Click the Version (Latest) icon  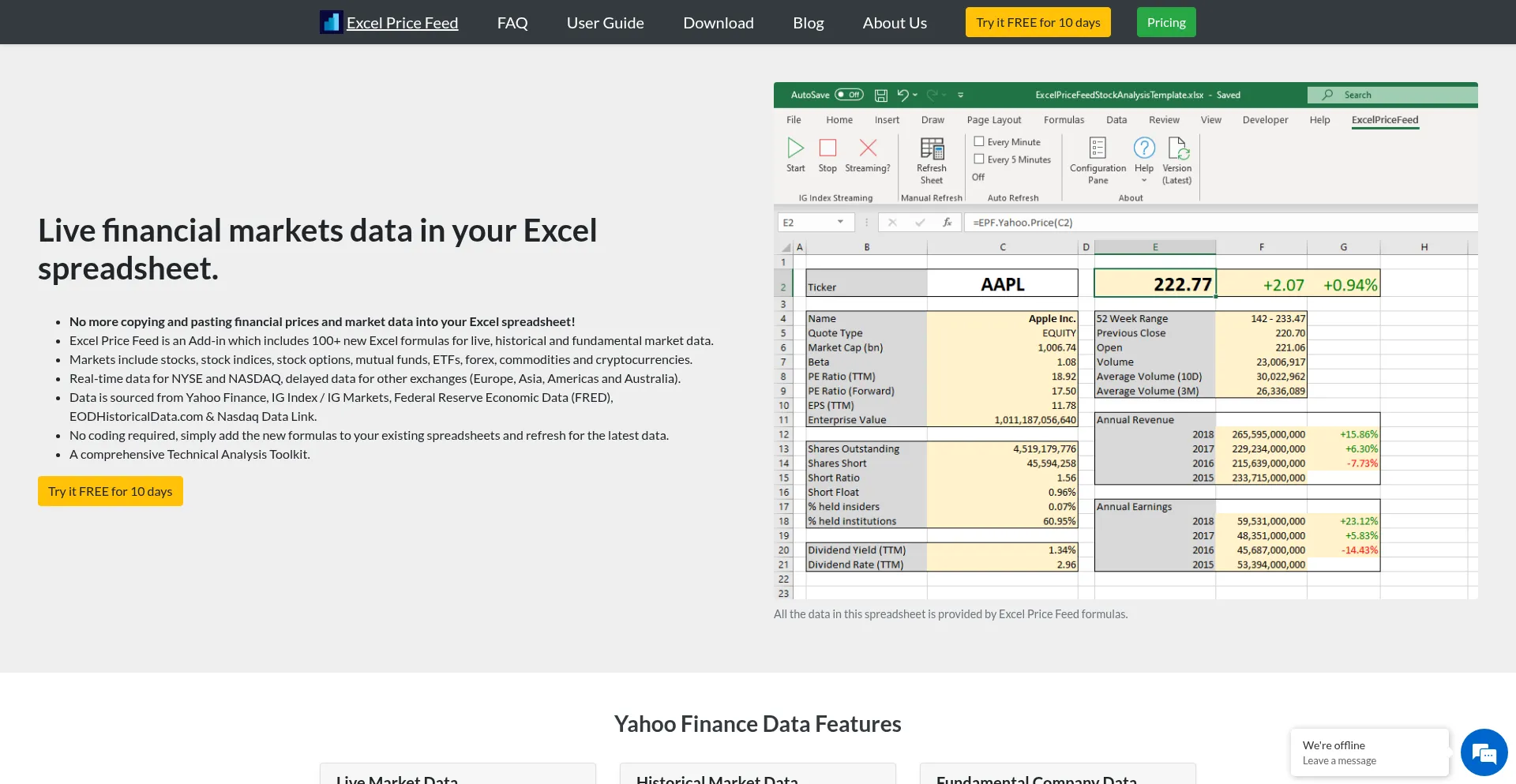(1177, 148)
